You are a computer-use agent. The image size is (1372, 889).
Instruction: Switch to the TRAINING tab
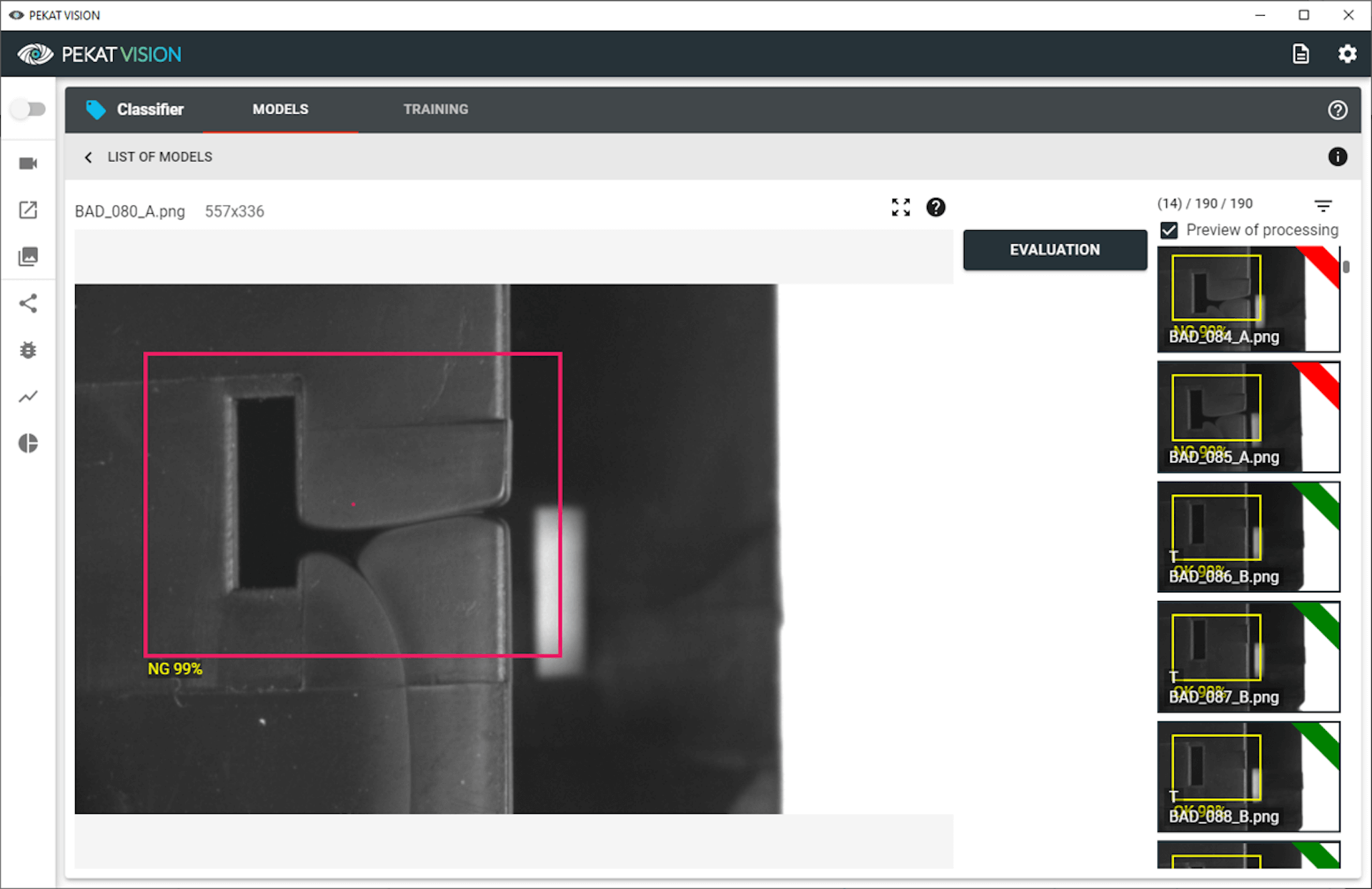435,109
